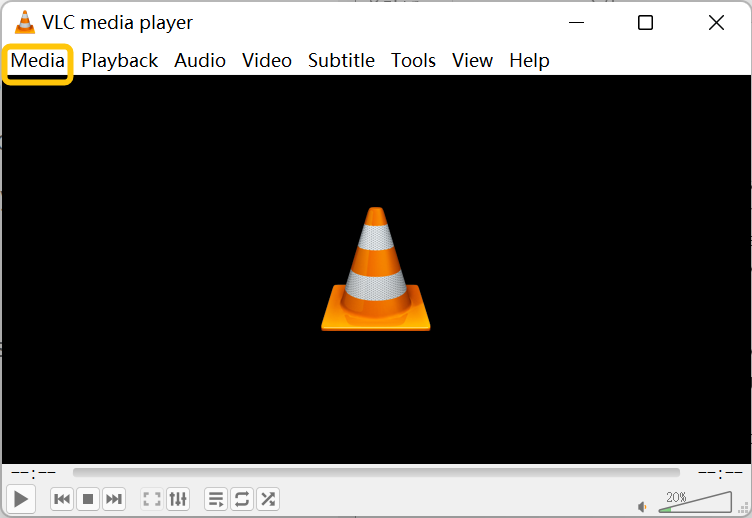
Task: Click the playback seek bar
Action: [376, 472]
